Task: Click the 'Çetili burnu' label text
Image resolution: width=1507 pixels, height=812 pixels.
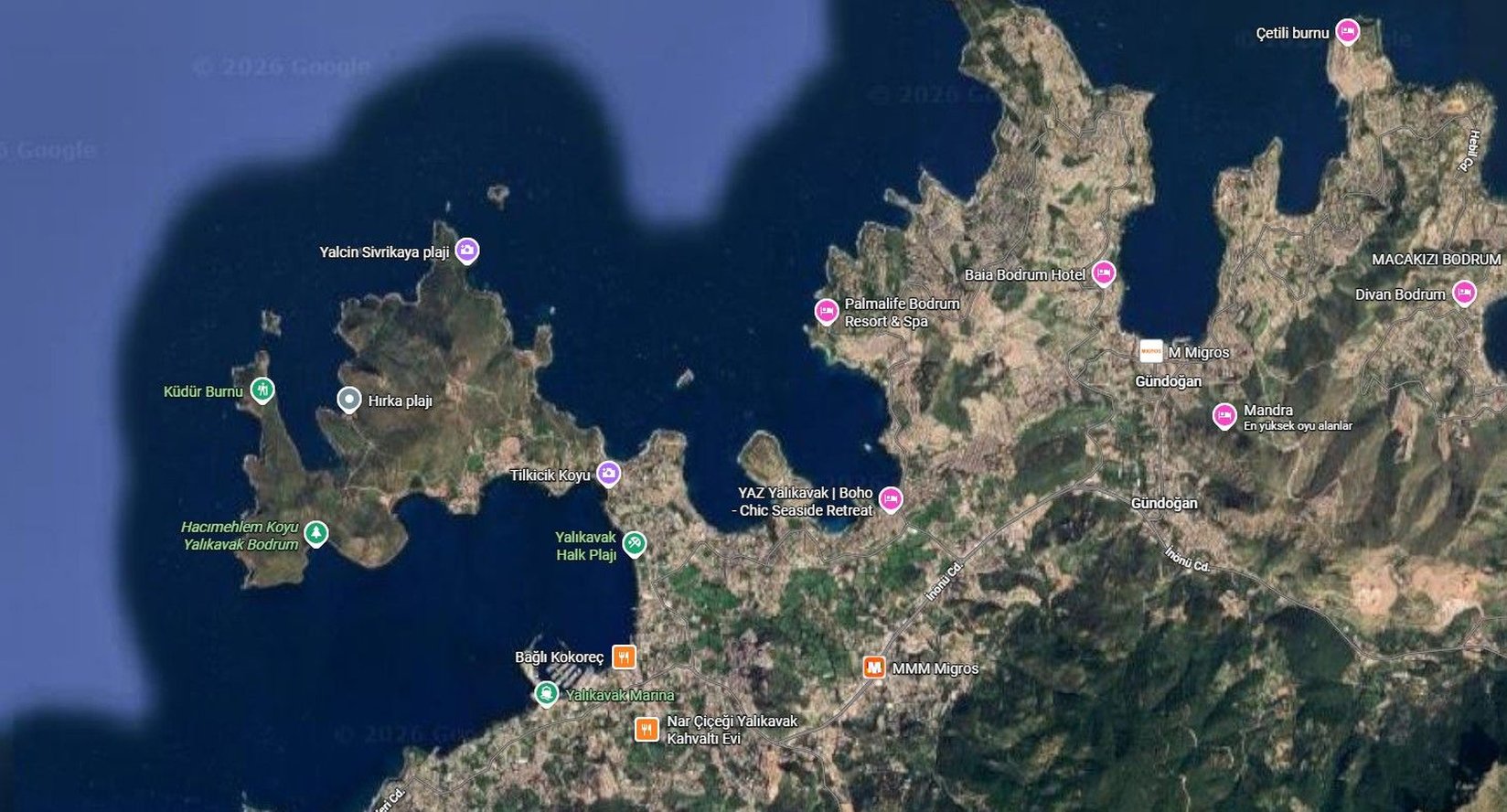Action: [1292, 33]
